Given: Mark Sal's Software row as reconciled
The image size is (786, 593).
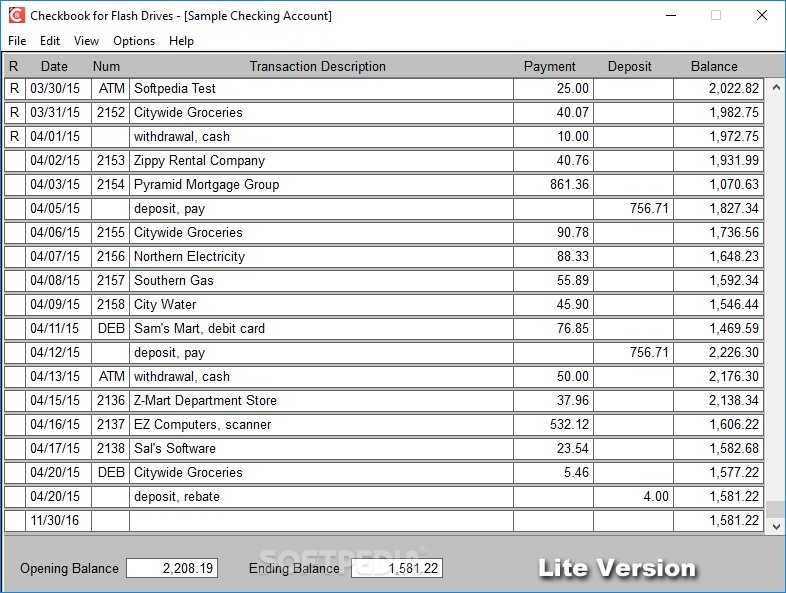Looking at the screenshot, I should (x=15, y=449).
